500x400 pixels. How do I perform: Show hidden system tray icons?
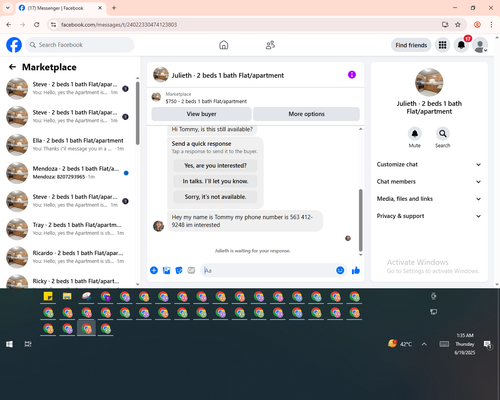click(x=424, y=344)
